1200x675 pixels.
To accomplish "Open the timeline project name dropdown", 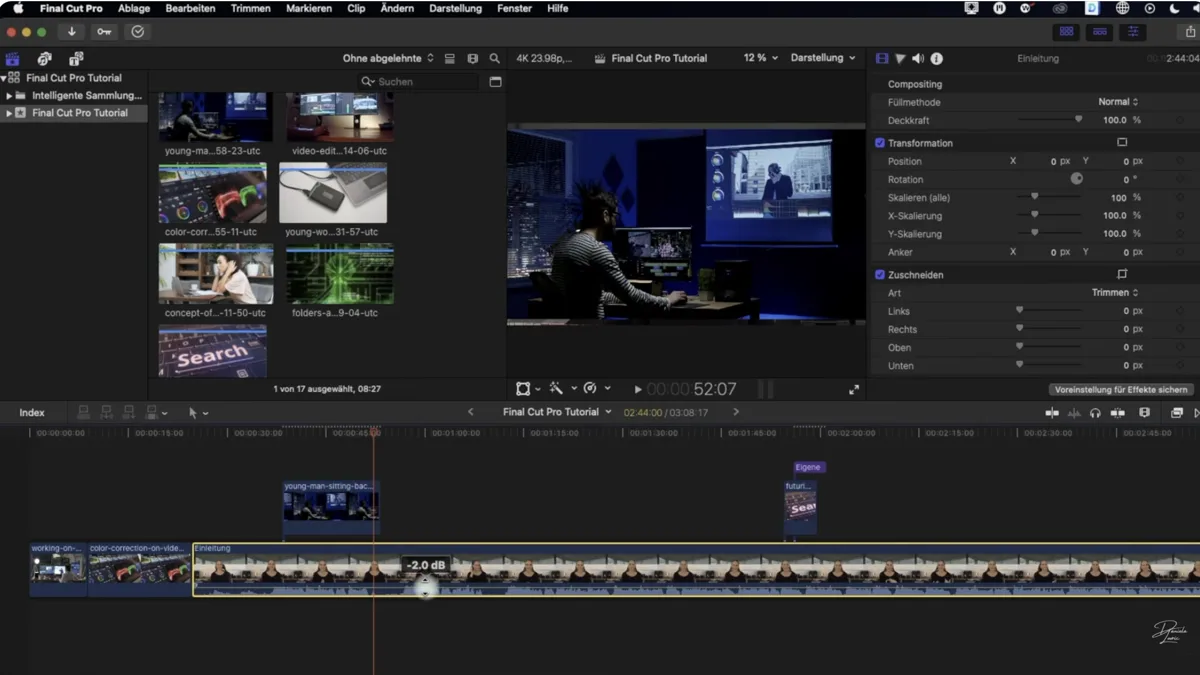I will 557,412.
